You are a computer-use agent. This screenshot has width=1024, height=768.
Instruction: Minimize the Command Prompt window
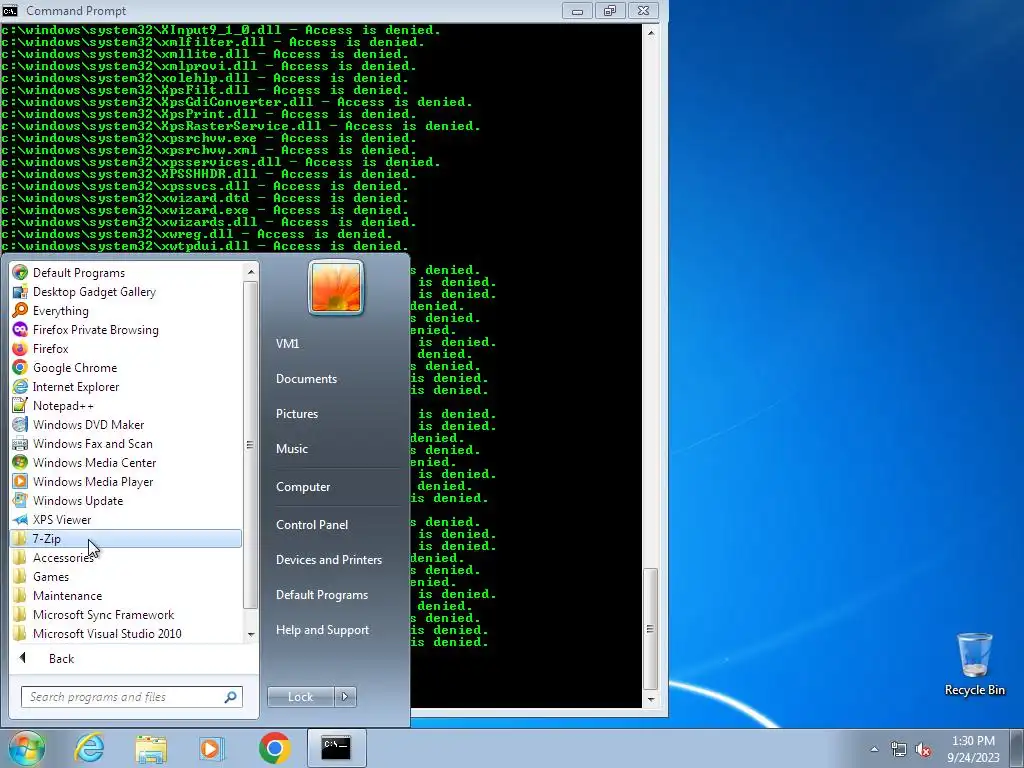point(577,10)
